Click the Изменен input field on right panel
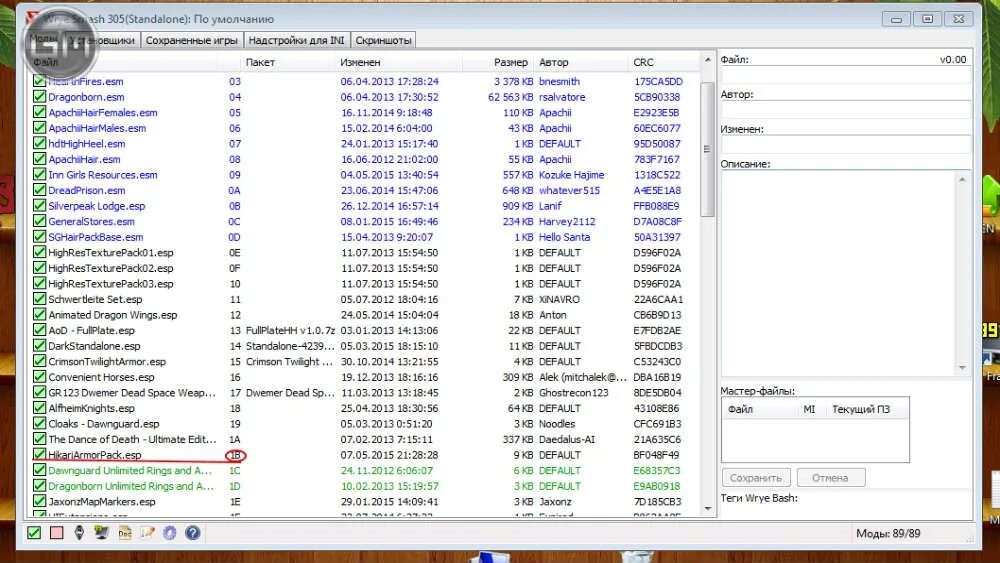1000x563 pixels. tap(846, 145)
